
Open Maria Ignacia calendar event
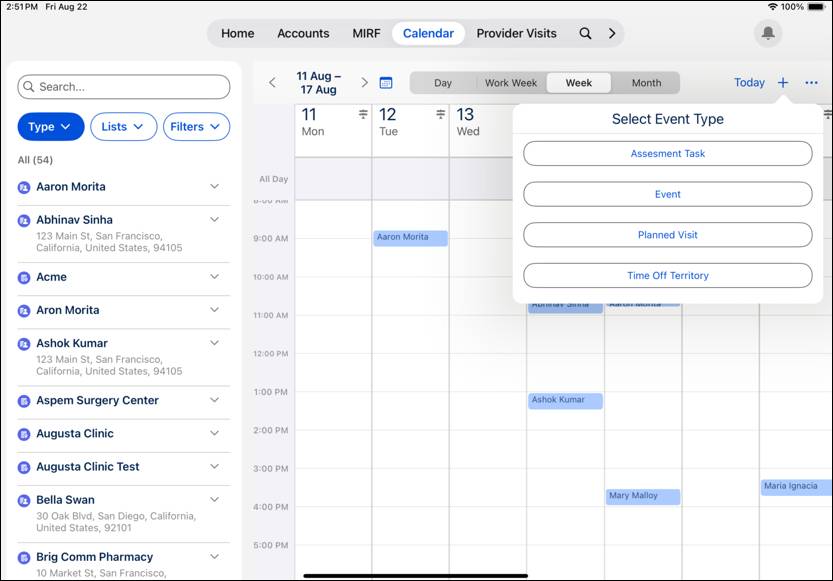click(x=796, y=487)
